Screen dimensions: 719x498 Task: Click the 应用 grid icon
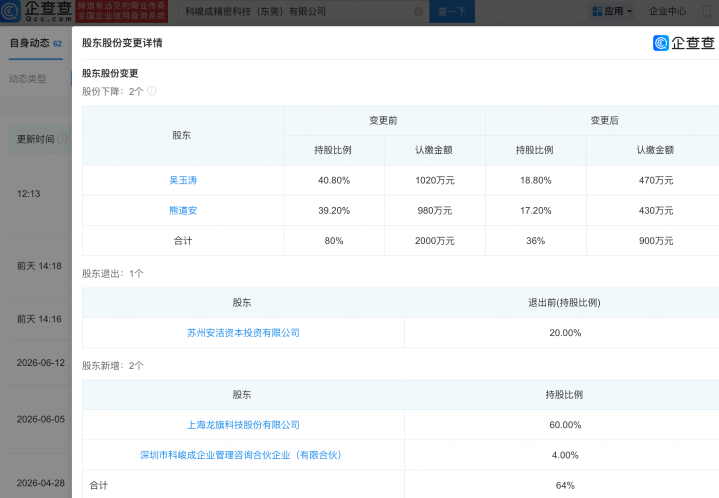(x=597, y=11)
